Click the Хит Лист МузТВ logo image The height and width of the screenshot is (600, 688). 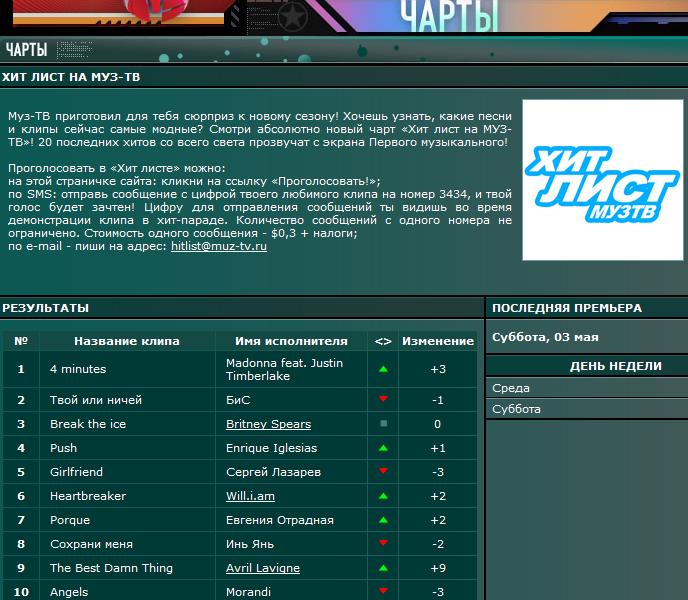pos(602,180)
